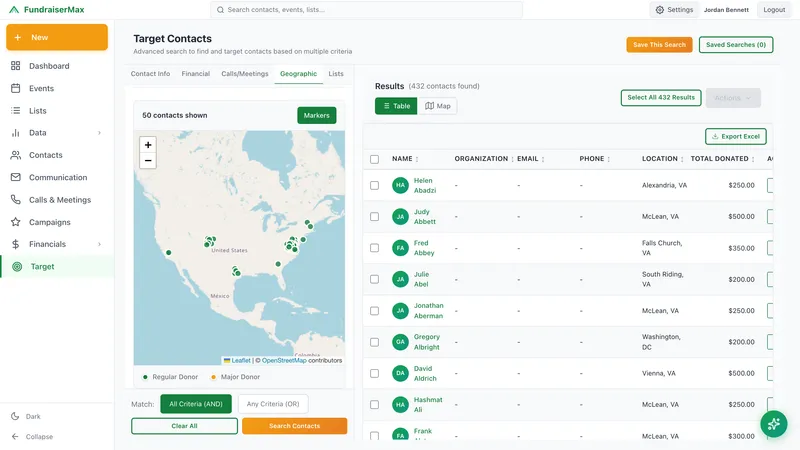Switch to the Calls/Meetings tab
Image resolution: width=800 pixels, height=450 pixels.
[244, 73]
